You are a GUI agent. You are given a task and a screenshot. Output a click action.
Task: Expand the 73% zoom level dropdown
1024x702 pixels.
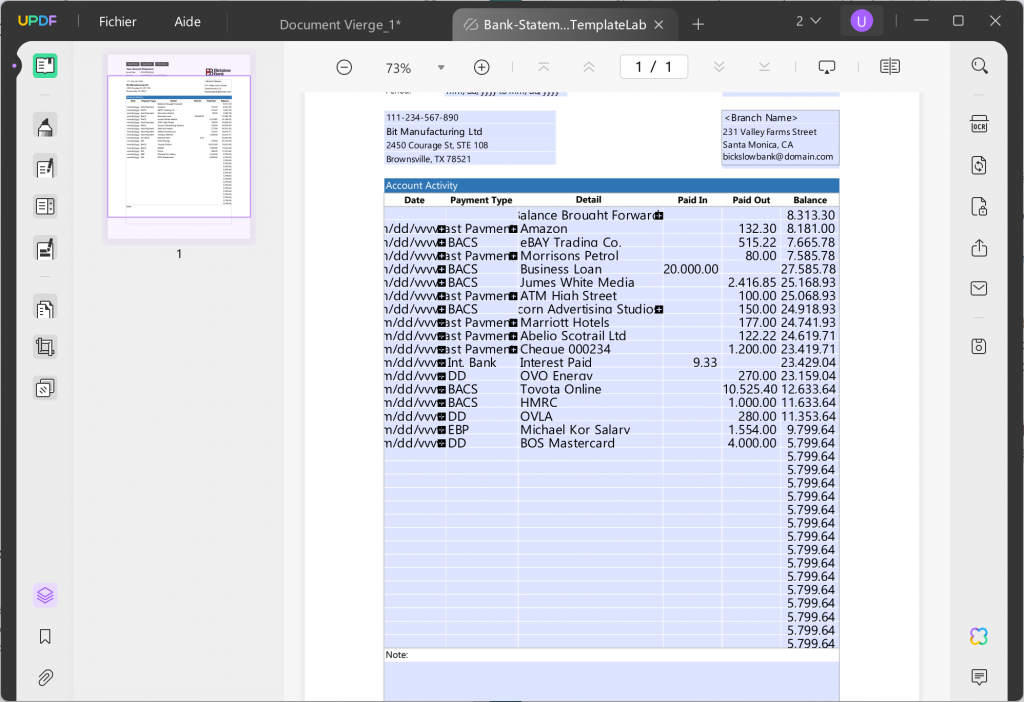tap(441, 68)
